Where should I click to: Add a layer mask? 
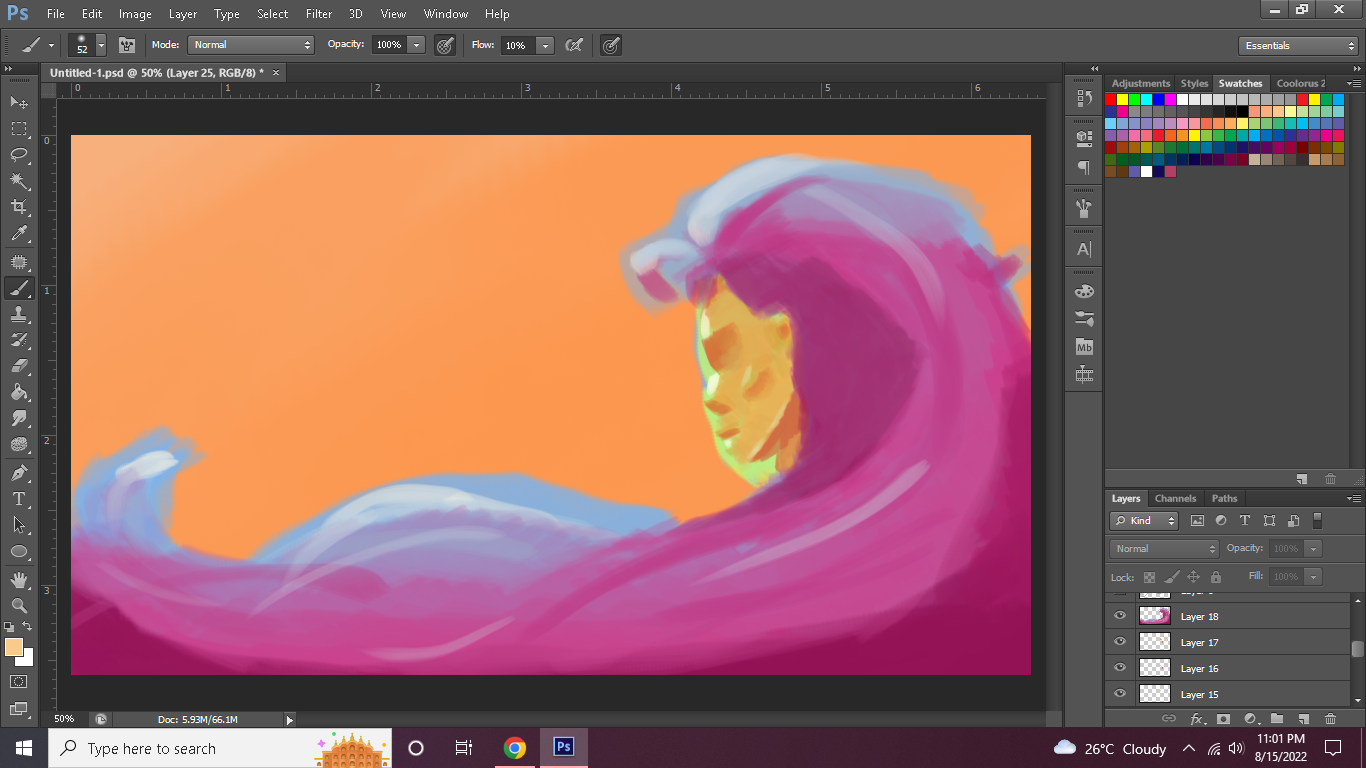click(x=1223, y=718)
